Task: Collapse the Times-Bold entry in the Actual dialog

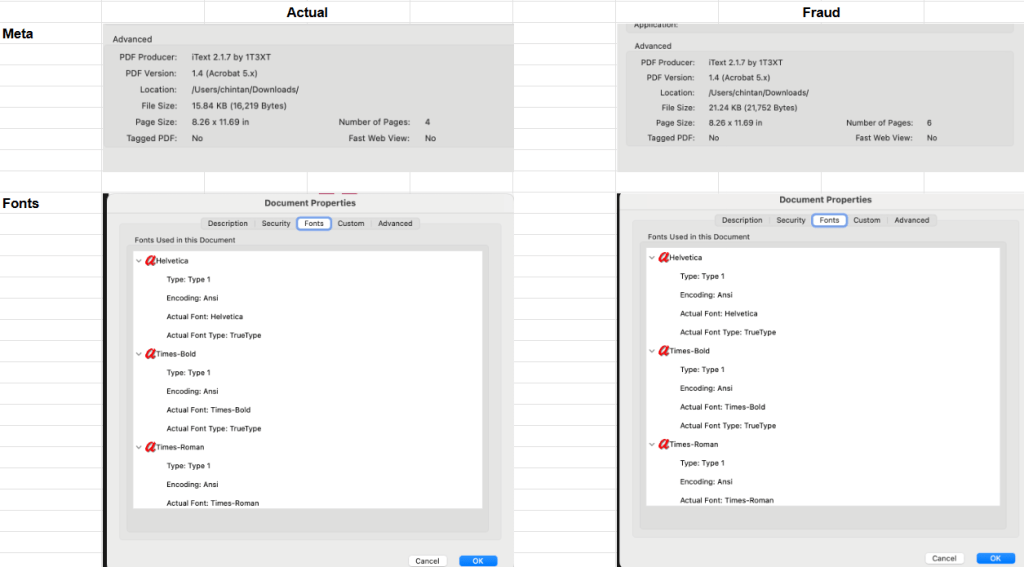Action: pos(139,354)
